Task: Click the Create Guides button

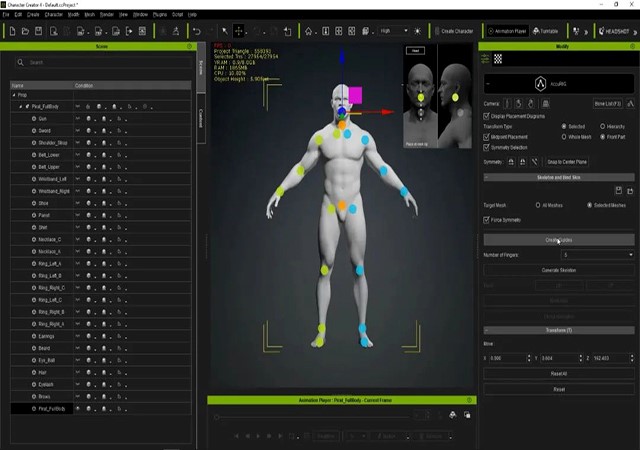Action: (x=558, y=240)
